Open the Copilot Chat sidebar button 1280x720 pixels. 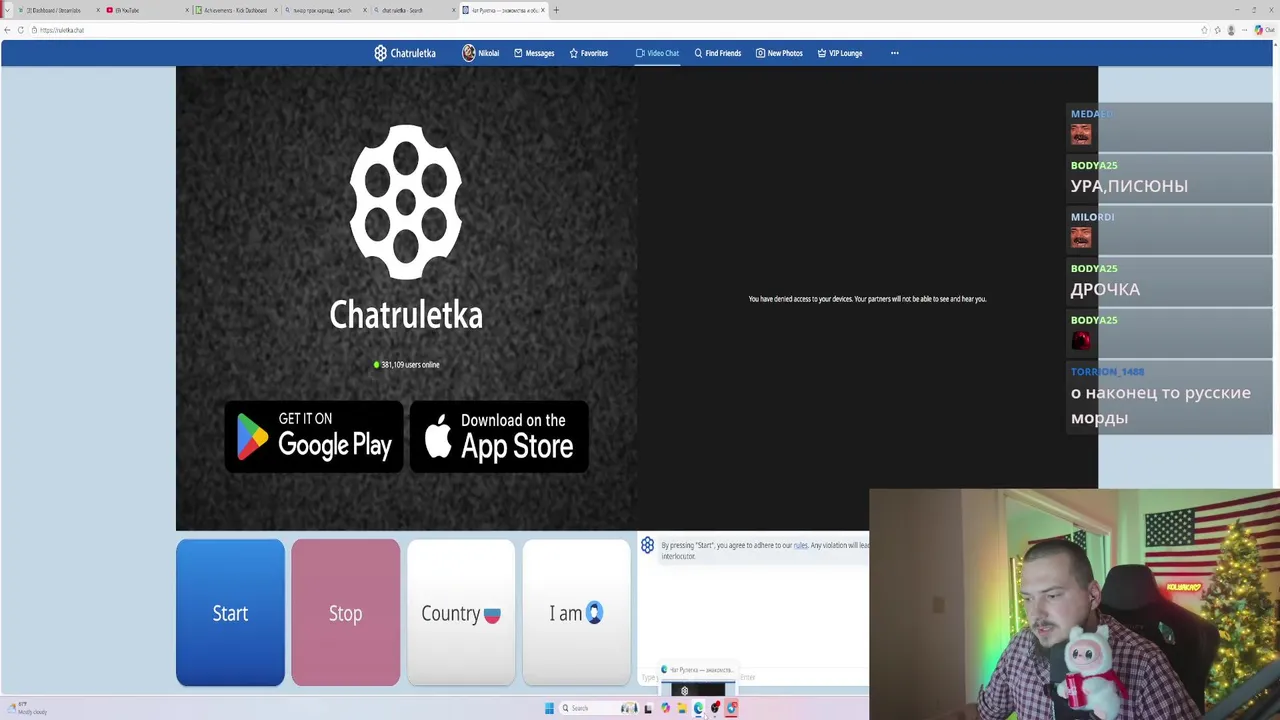tap(1265, 30)
